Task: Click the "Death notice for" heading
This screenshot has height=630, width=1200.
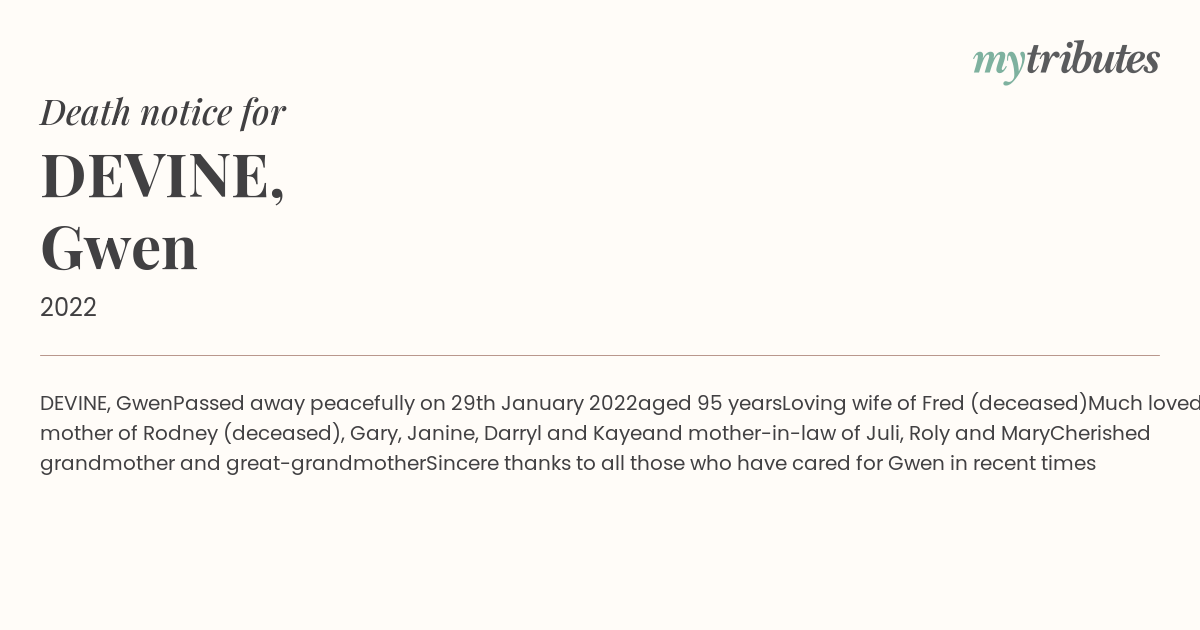Action: (x=163, y=112)
